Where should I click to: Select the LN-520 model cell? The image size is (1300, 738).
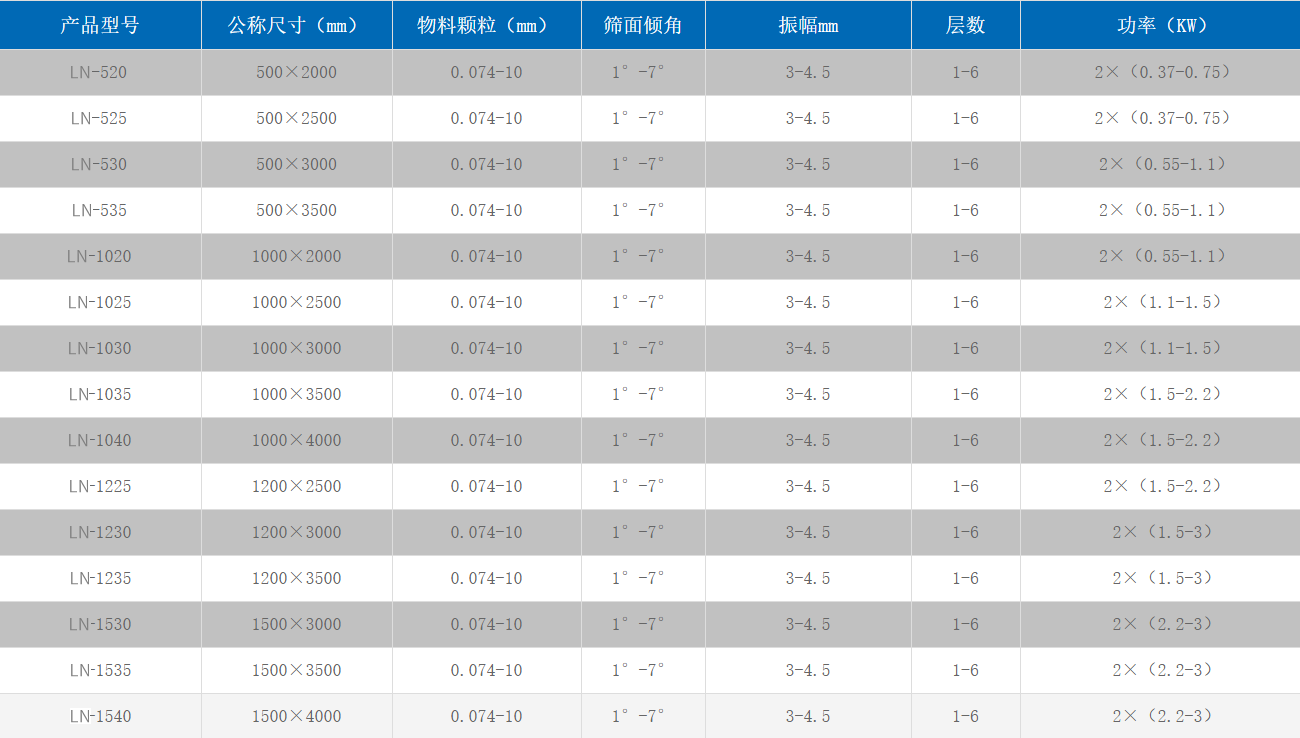99,72
